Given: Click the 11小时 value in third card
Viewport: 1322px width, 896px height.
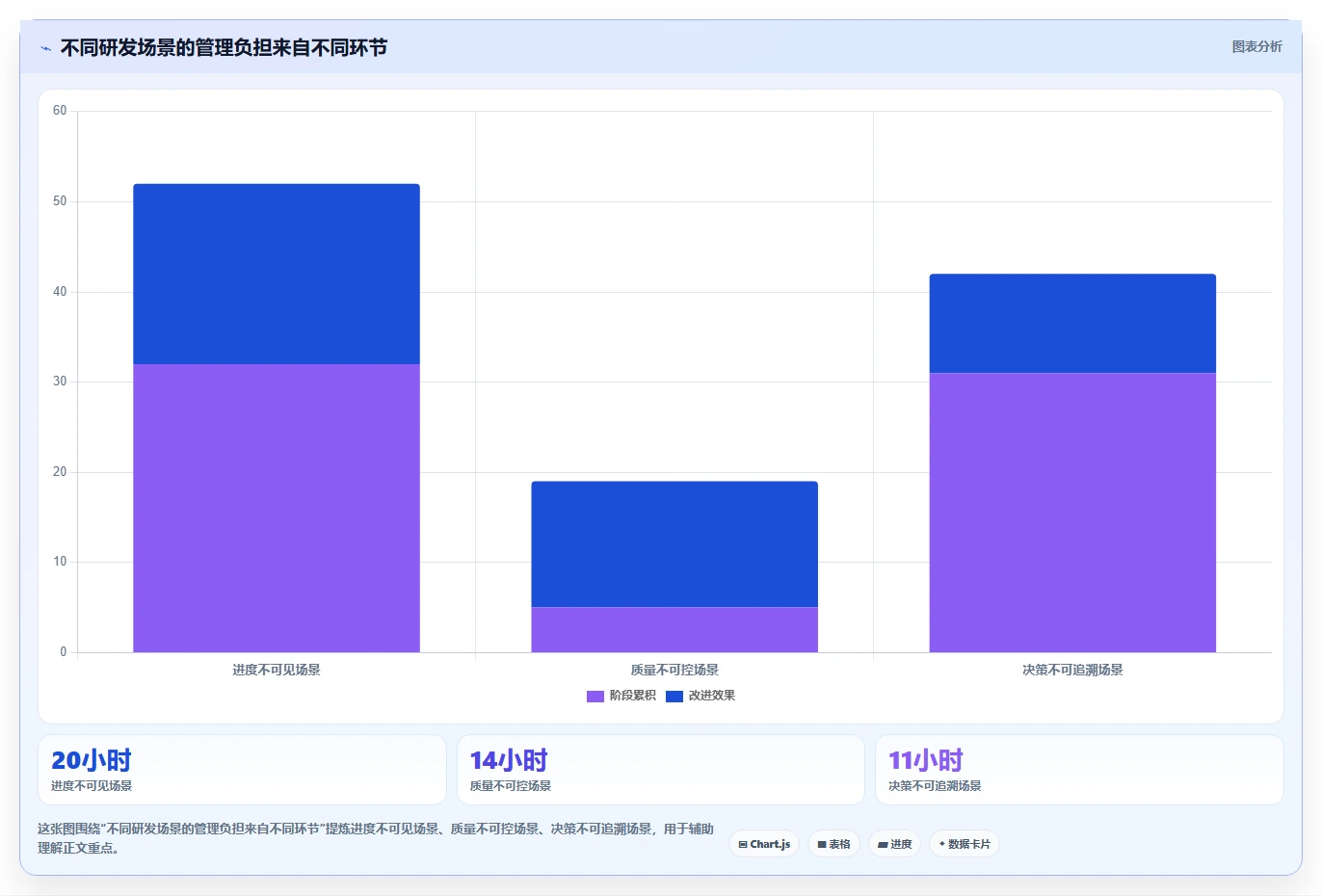Looking at the screenshot, I should tap(925, 760).
